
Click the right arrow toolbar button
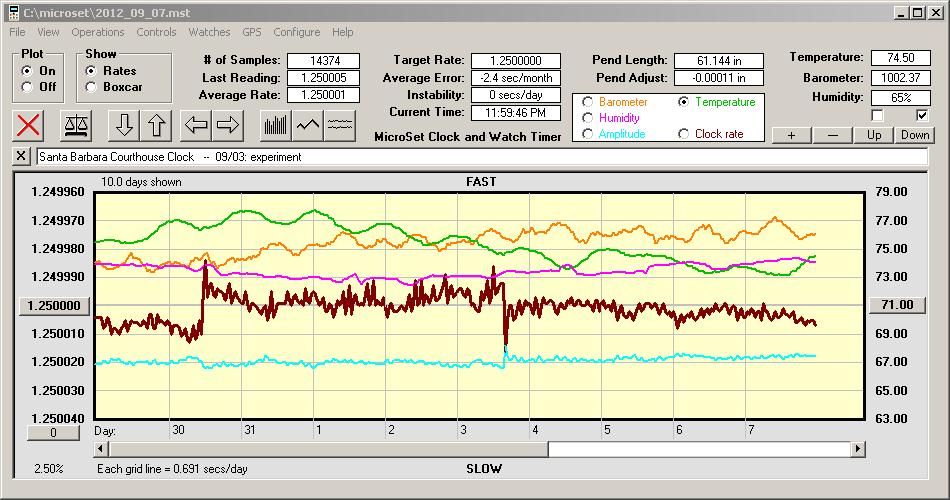[x=228, y=125]
